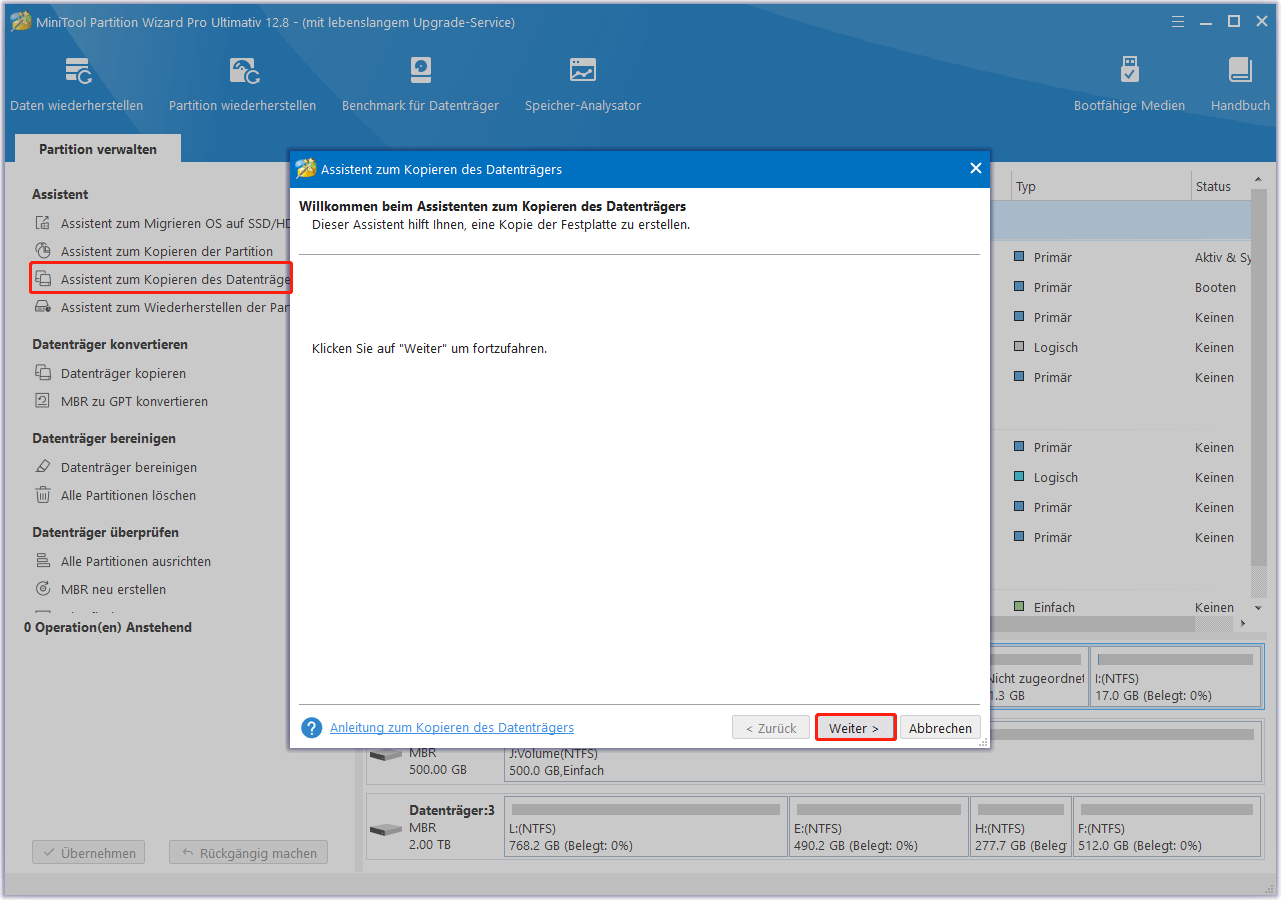Click the Assistent section heading
Image resolution: width=1282 pixels, height=901 pixels.
60,194
